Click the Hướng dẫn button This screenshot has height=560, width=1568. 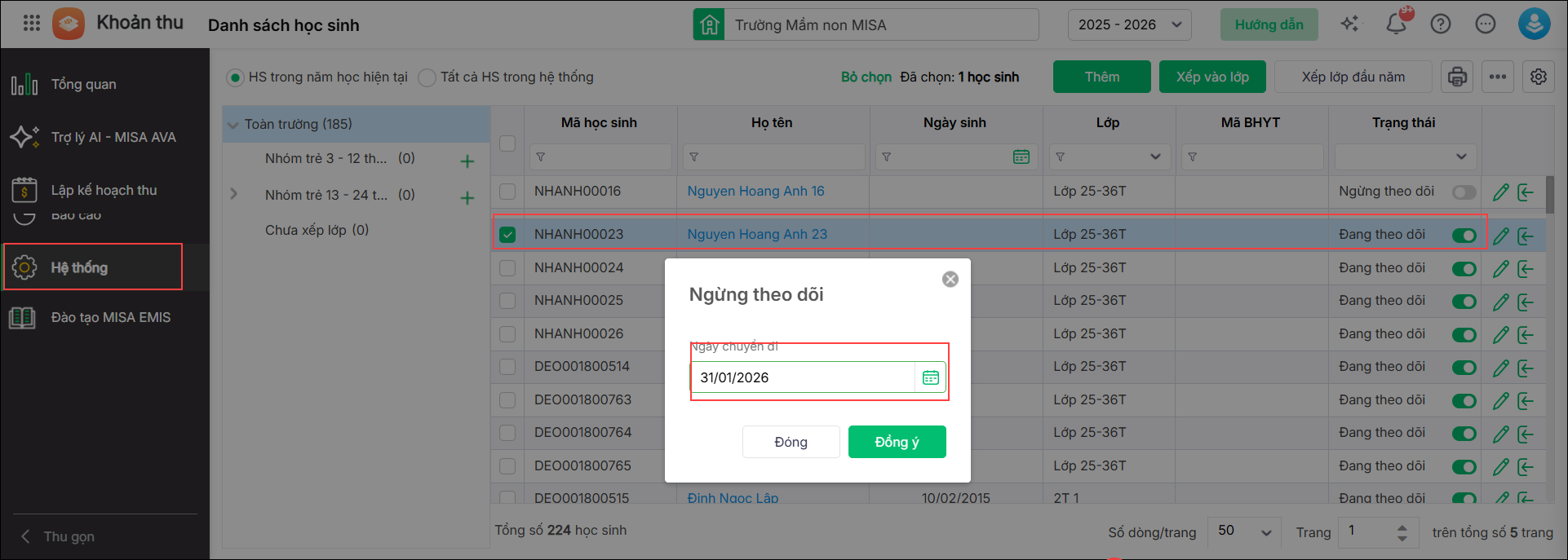[1269, 24]
